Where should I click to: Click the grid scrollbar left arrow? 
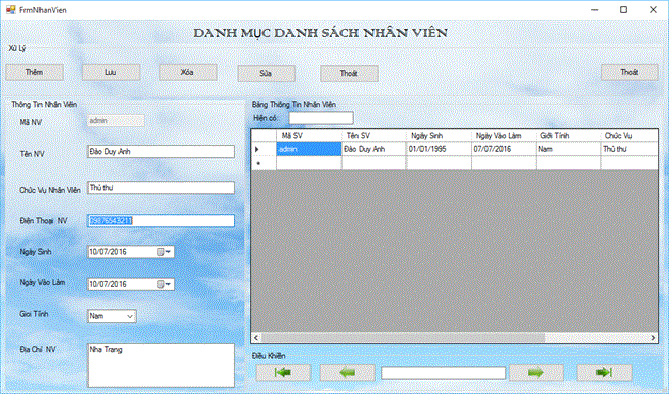(256, 338)
